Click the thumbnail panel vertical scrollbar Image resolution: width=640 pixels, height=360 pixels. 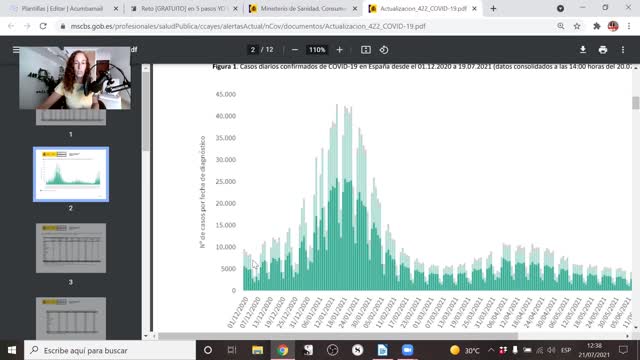146,110
